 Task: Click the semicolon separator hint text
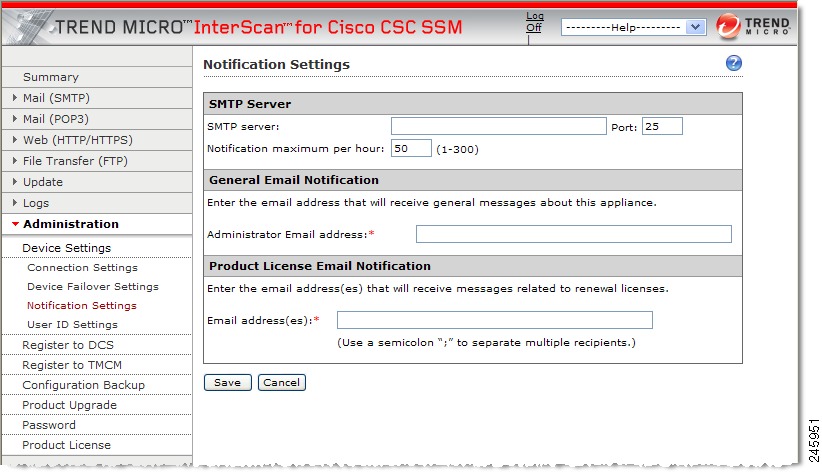pyautogui.click(x=486, y=342)
